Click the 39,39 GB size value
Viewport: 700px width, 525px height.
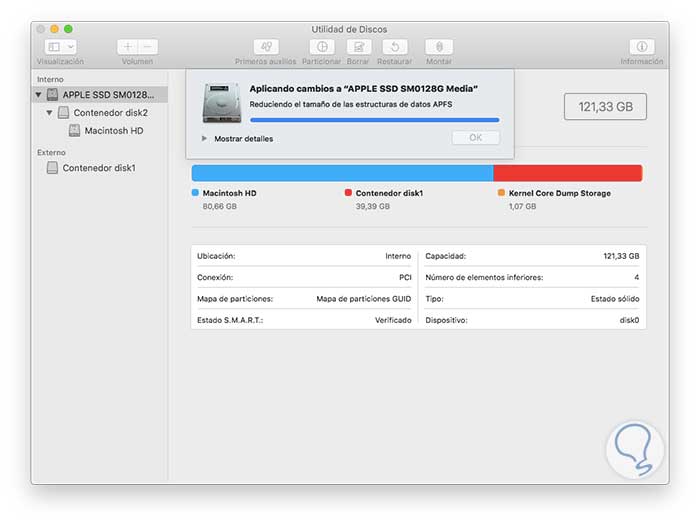coord(373,206)
